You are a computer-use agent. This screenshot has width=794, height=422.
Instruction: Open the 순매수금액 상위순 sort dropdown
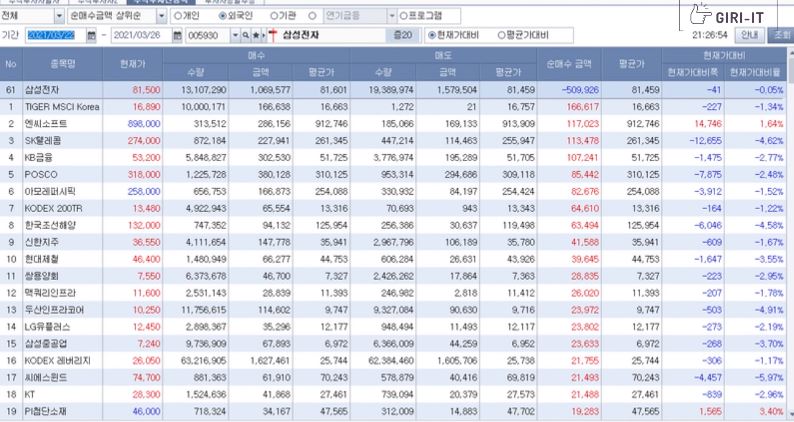[x=162, y=16]
